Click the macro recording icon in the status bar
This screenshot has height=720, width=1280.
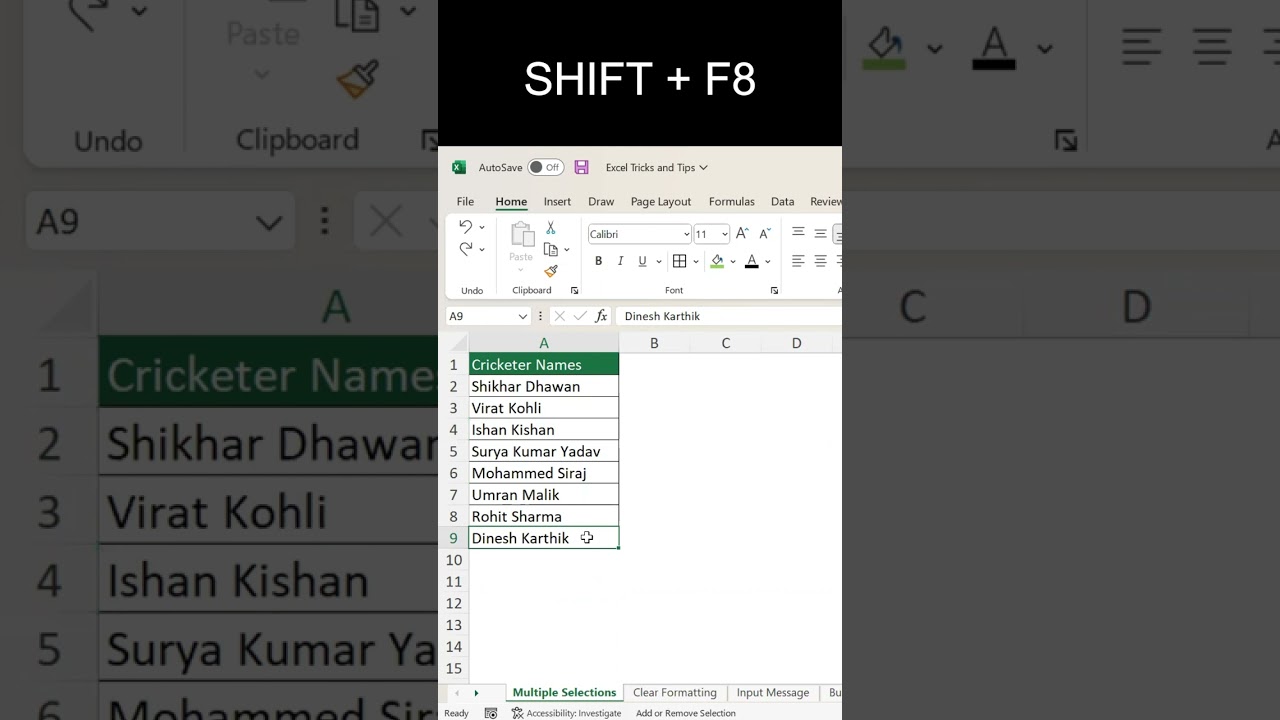(x=491, y=713)
